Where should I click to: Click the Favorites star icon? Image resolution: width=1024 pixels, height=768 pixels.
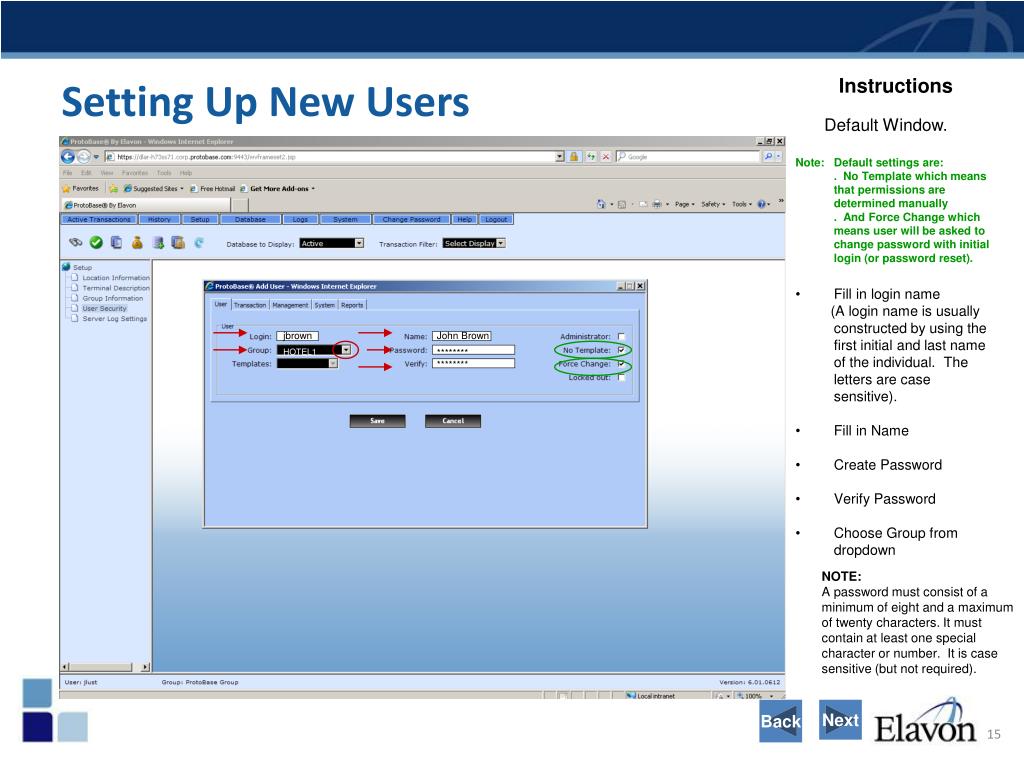(x=66, y=189)
